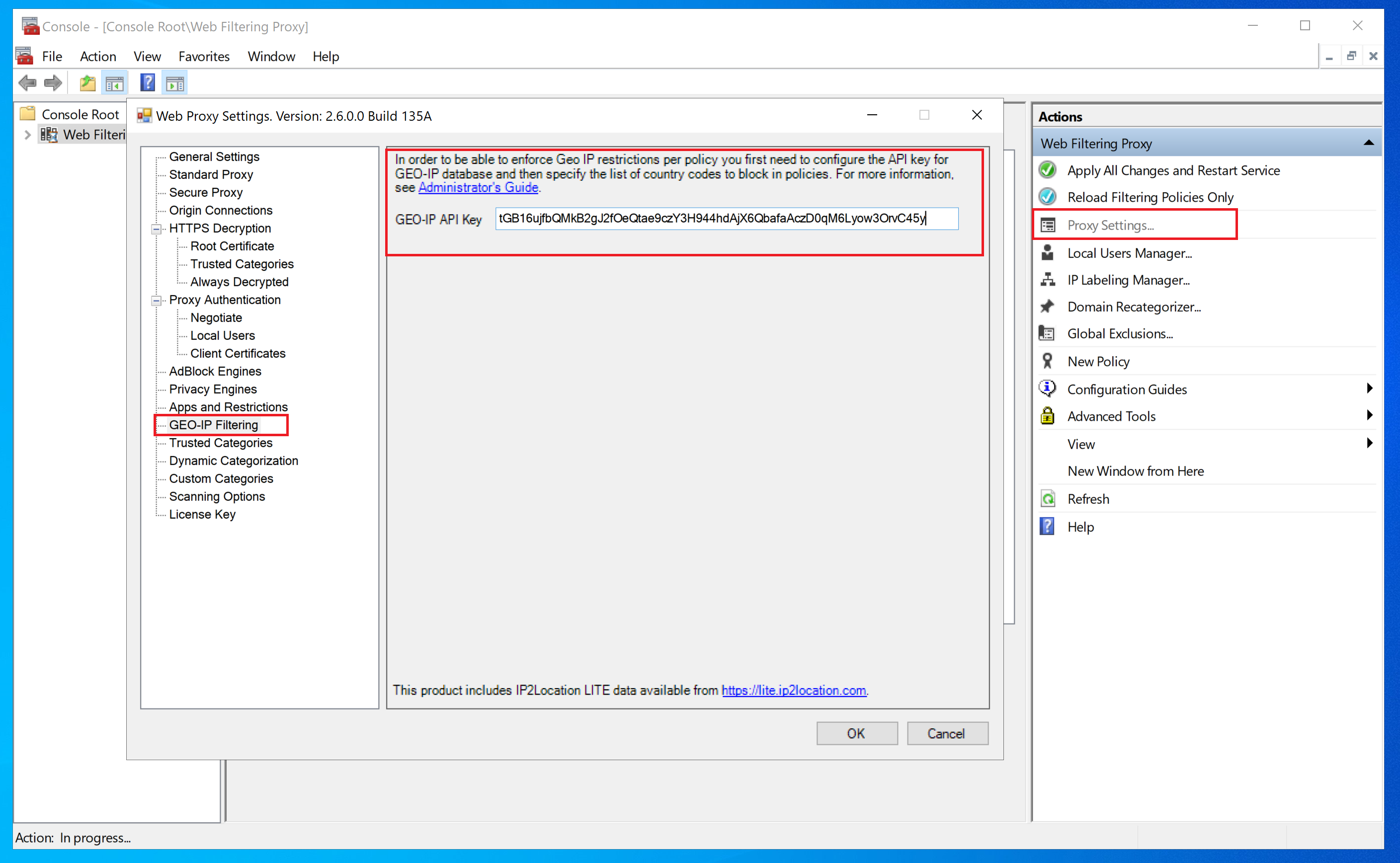Image resolution: width=1400 pixels, height=863 pixels.
Task: Select Secure Proxy in settings tree
Action: [x=206, y=192]
